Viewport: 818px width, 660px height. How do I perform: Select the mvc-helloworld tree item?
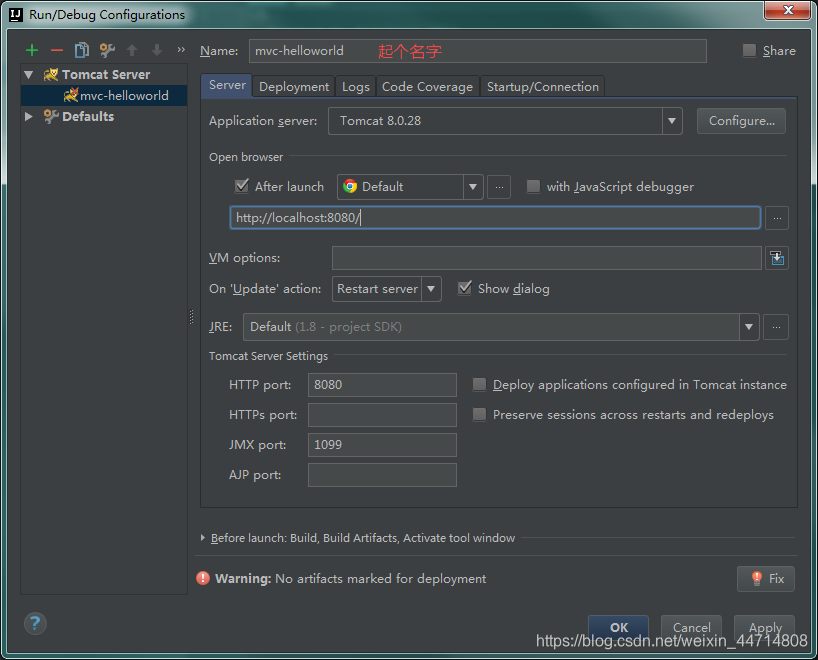(104, 95)
